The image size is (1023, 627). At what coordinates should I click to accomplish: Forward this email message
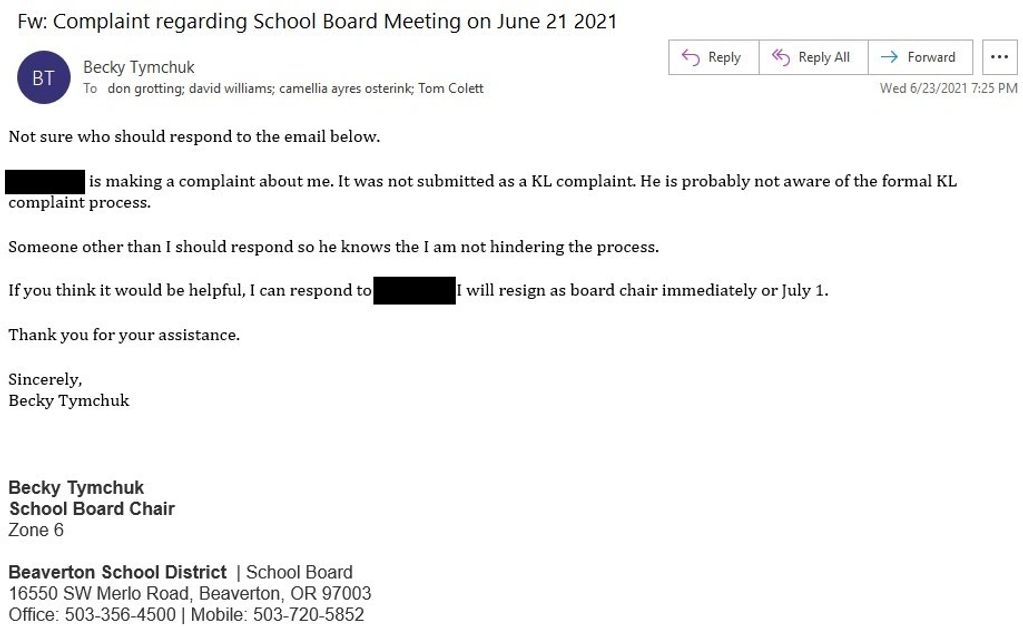coord(920,58)
